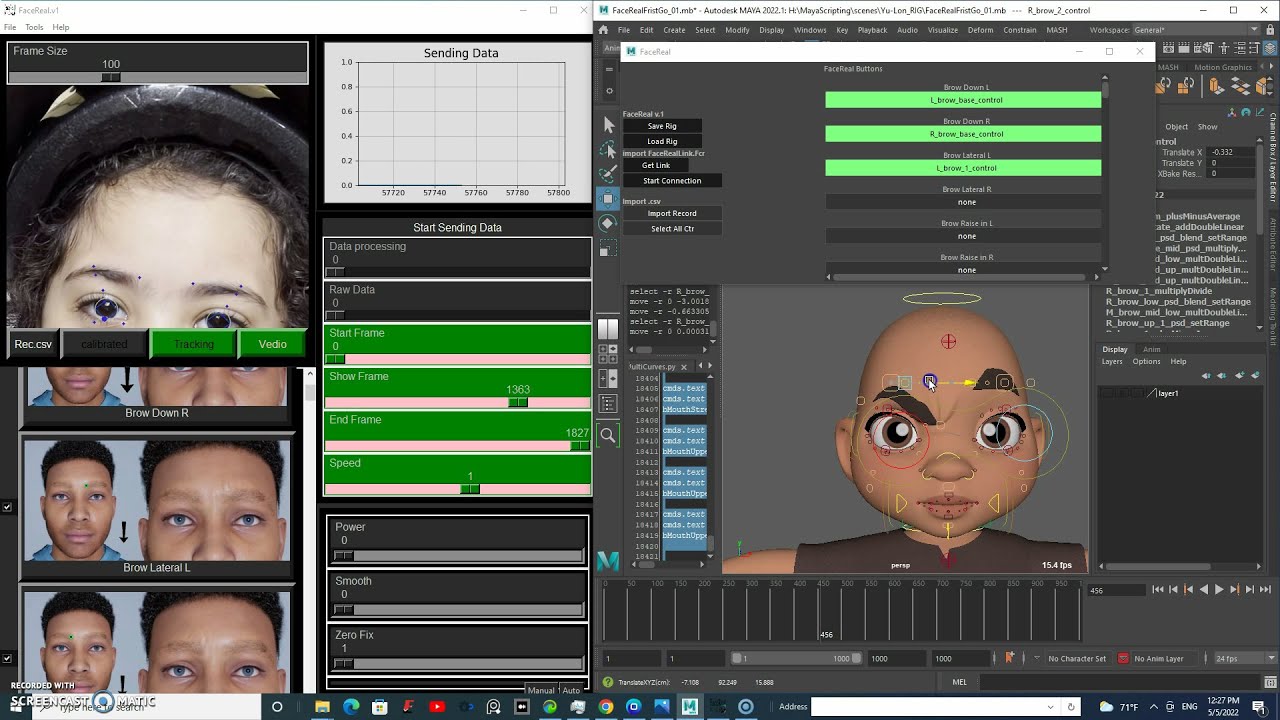This screenshot has height=720, width=1280.
Task: Open the File menu in Maya
Action: coord(623,30)
